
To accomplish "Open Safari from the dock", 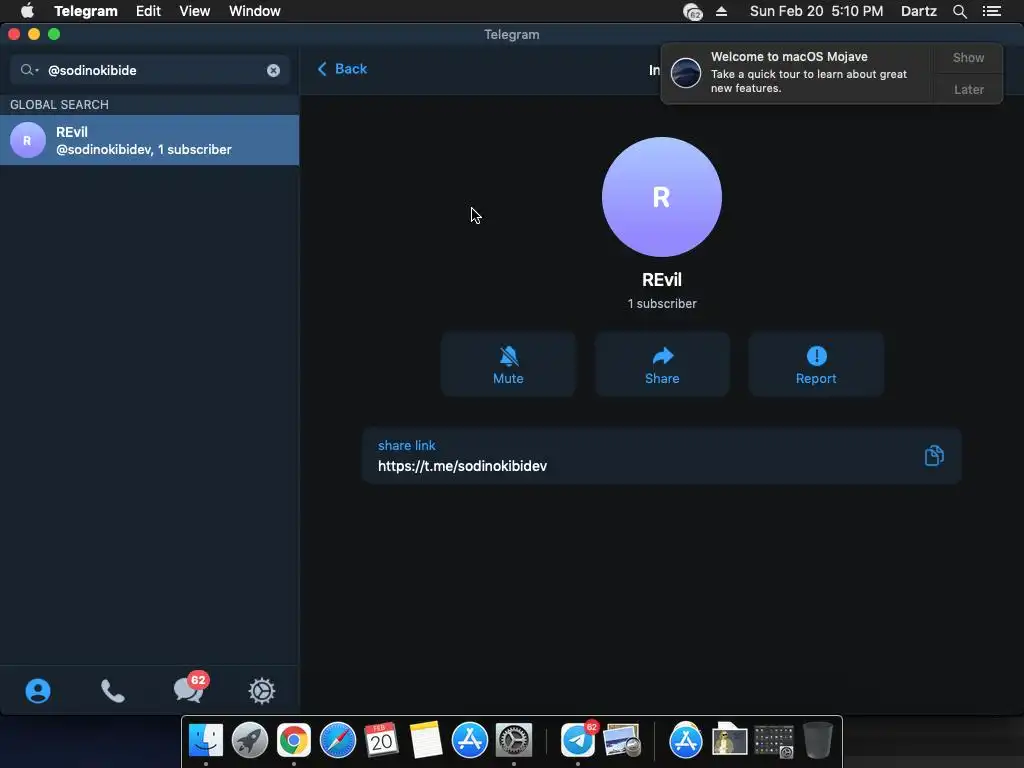I will pyautogui.click(x=338, y=740).
